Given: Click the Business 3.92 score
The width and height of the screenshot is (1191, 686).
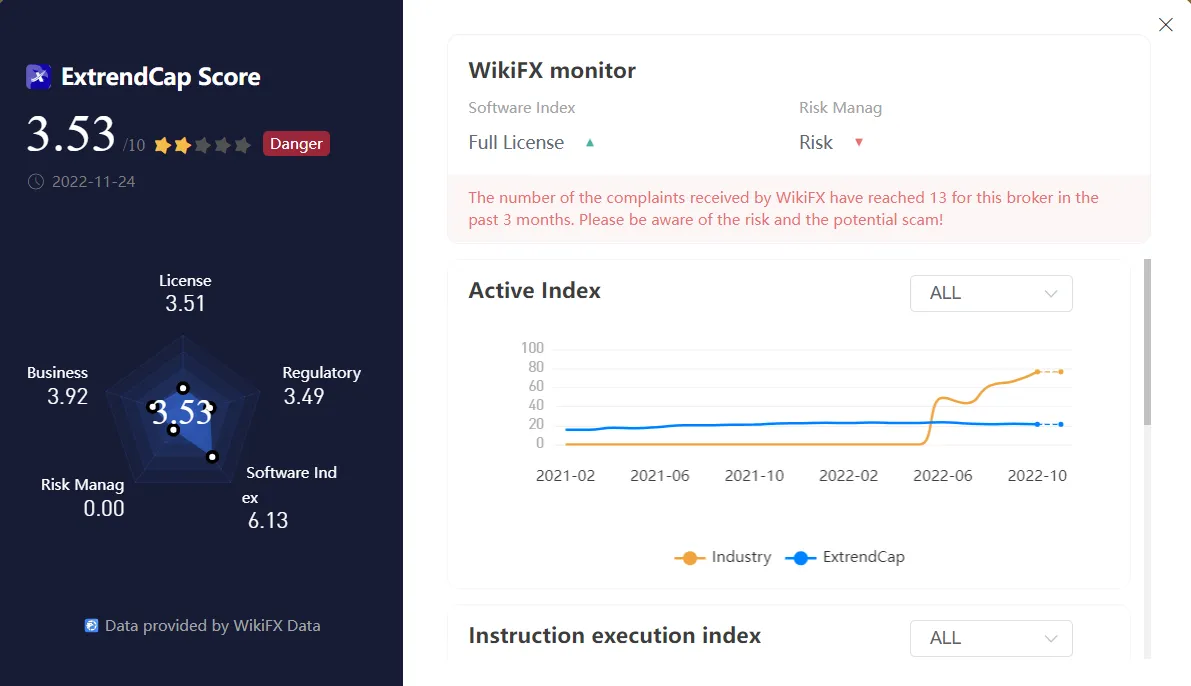Looking at the screenshot, I should [x=58, y=385].
